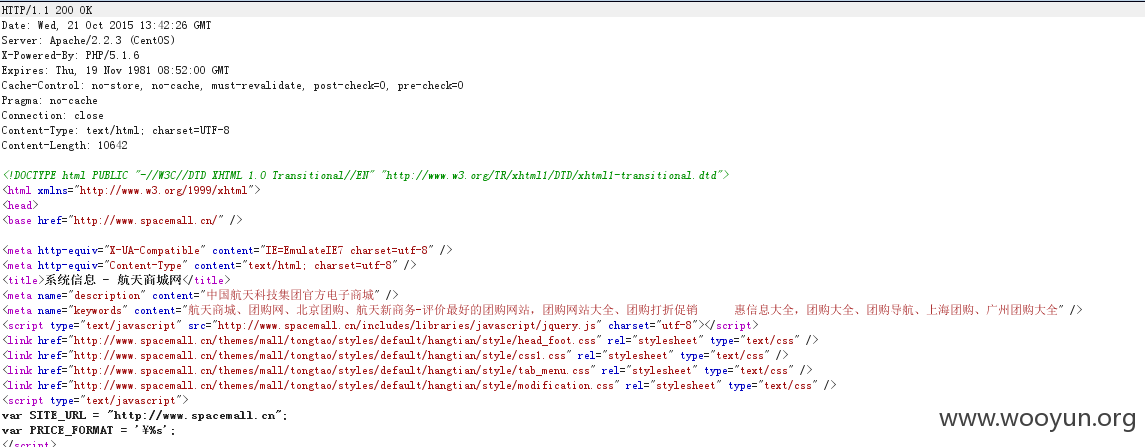Click the Date: Wed, 21 Oct 2015 header
The image size is (1145, 447).
[106, 25]
